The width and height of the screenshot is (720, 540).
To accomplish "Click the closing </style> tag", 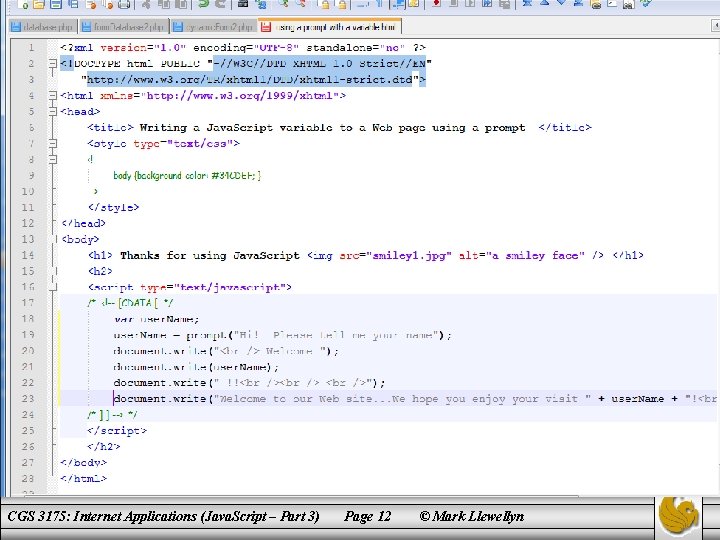I will coord(113,208).
